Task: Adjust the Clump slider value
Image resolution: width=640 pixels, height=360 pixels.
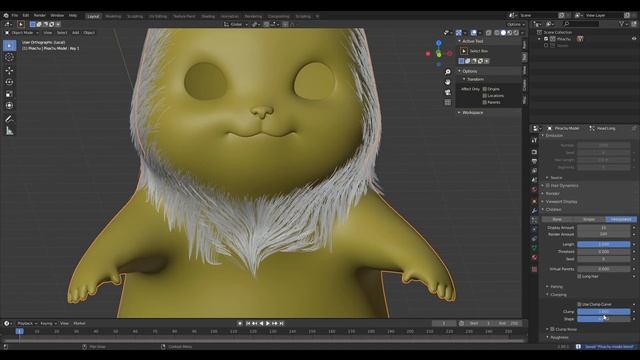Action: 604,312
